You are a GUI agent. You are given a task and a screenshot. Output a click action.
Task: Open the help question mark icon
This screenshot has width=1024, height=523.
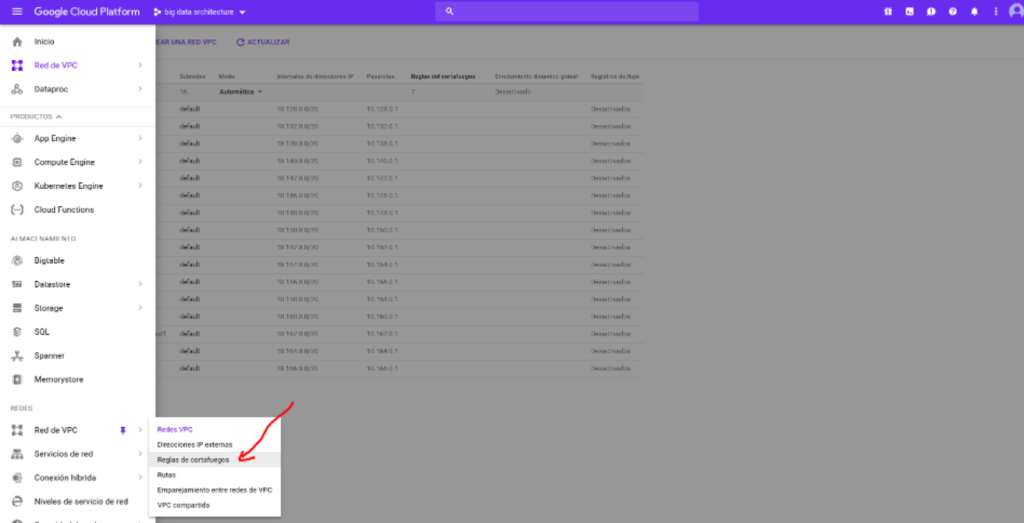[x=953, y=12]
